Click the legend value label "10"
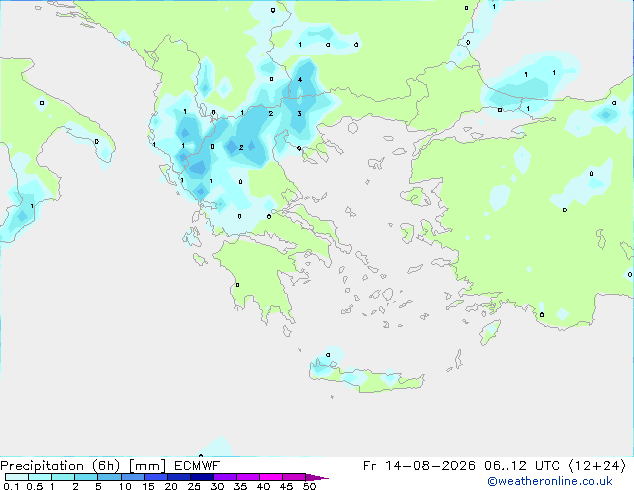 click(x=125, y=486)
